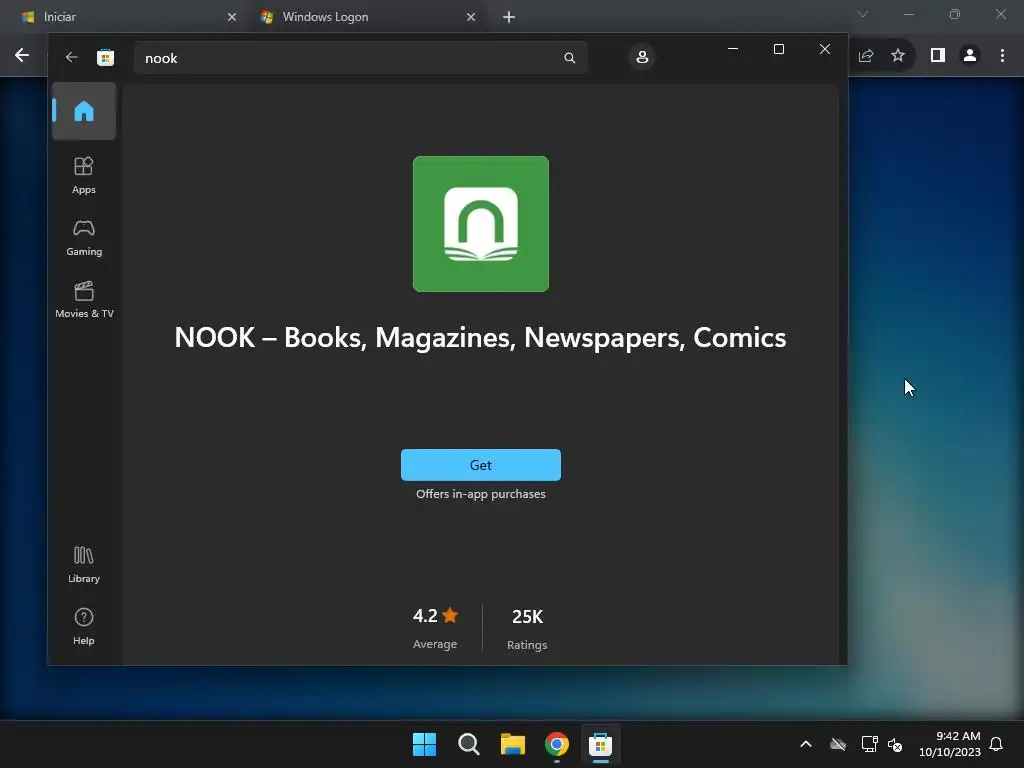Click the search magnifier icon in Store

569,58
